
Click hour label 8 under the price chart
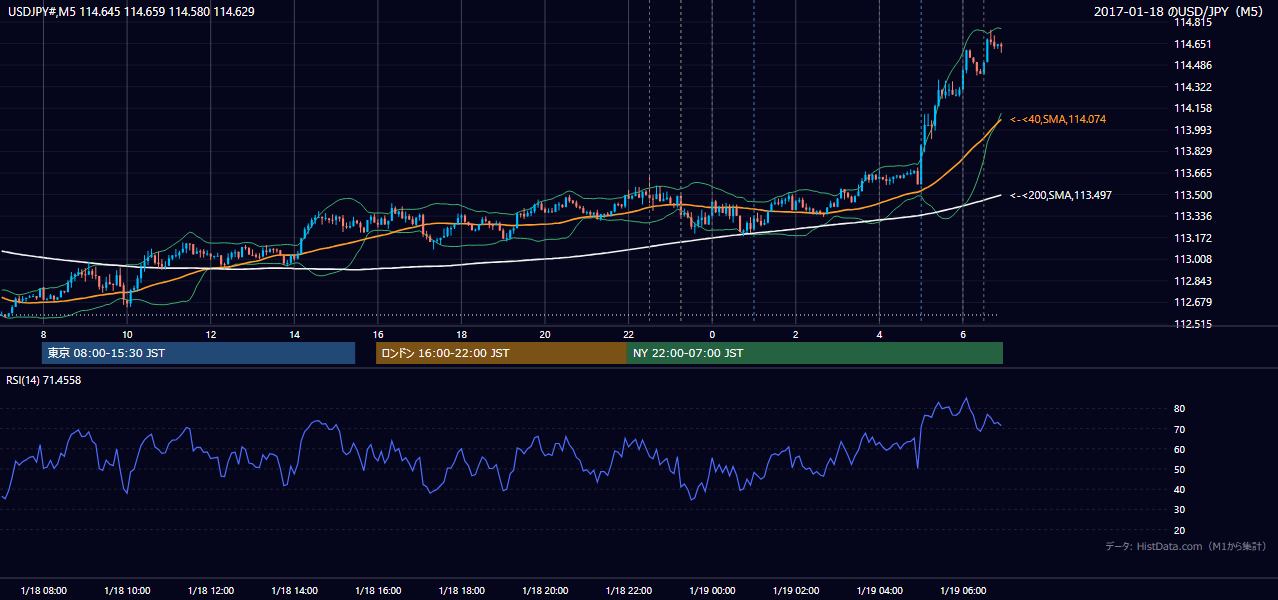pos(43,334)
